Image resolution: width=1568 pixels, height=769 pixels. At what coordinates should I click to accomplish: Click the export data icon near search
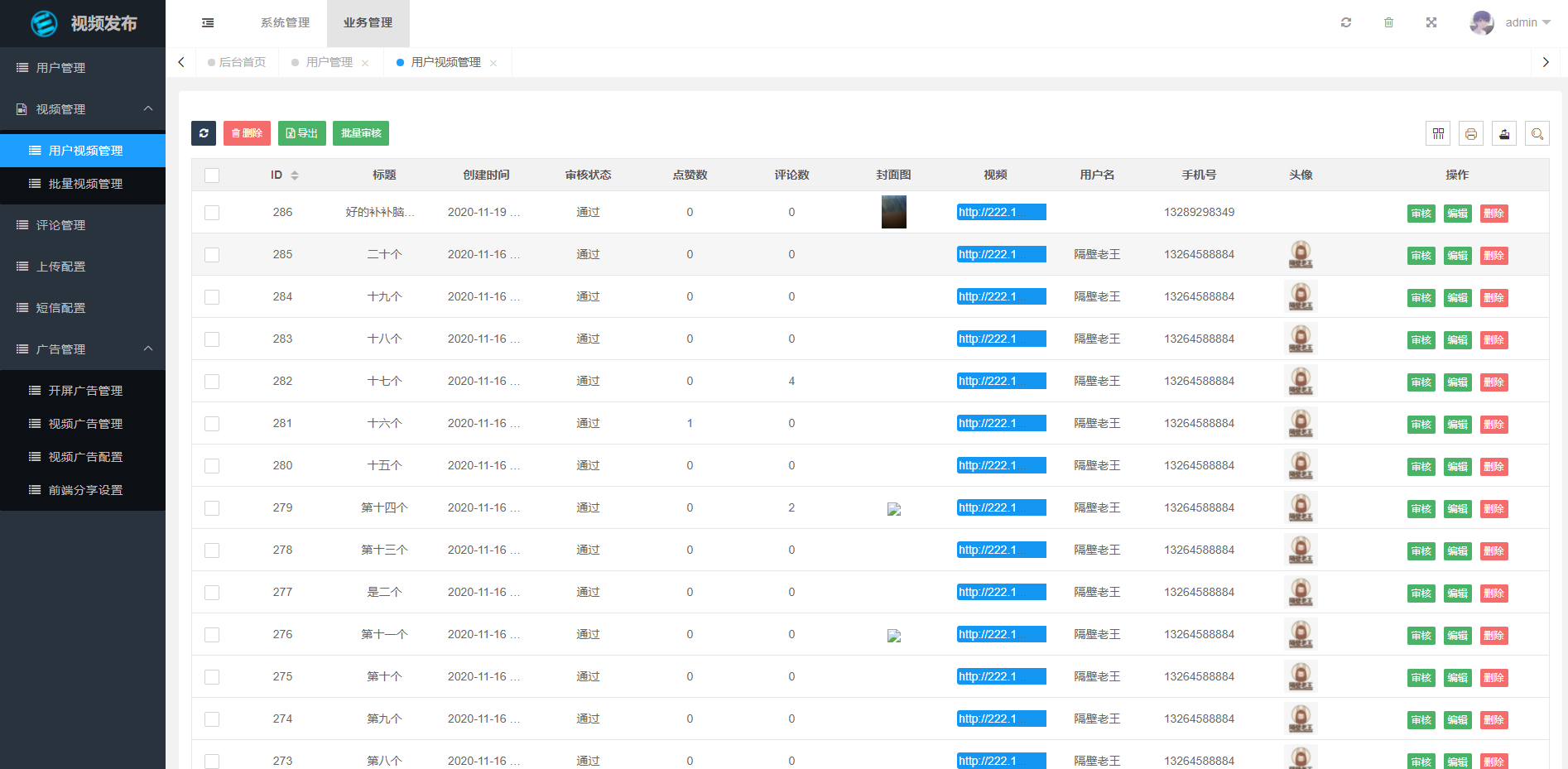click(x=1504, y=133)
